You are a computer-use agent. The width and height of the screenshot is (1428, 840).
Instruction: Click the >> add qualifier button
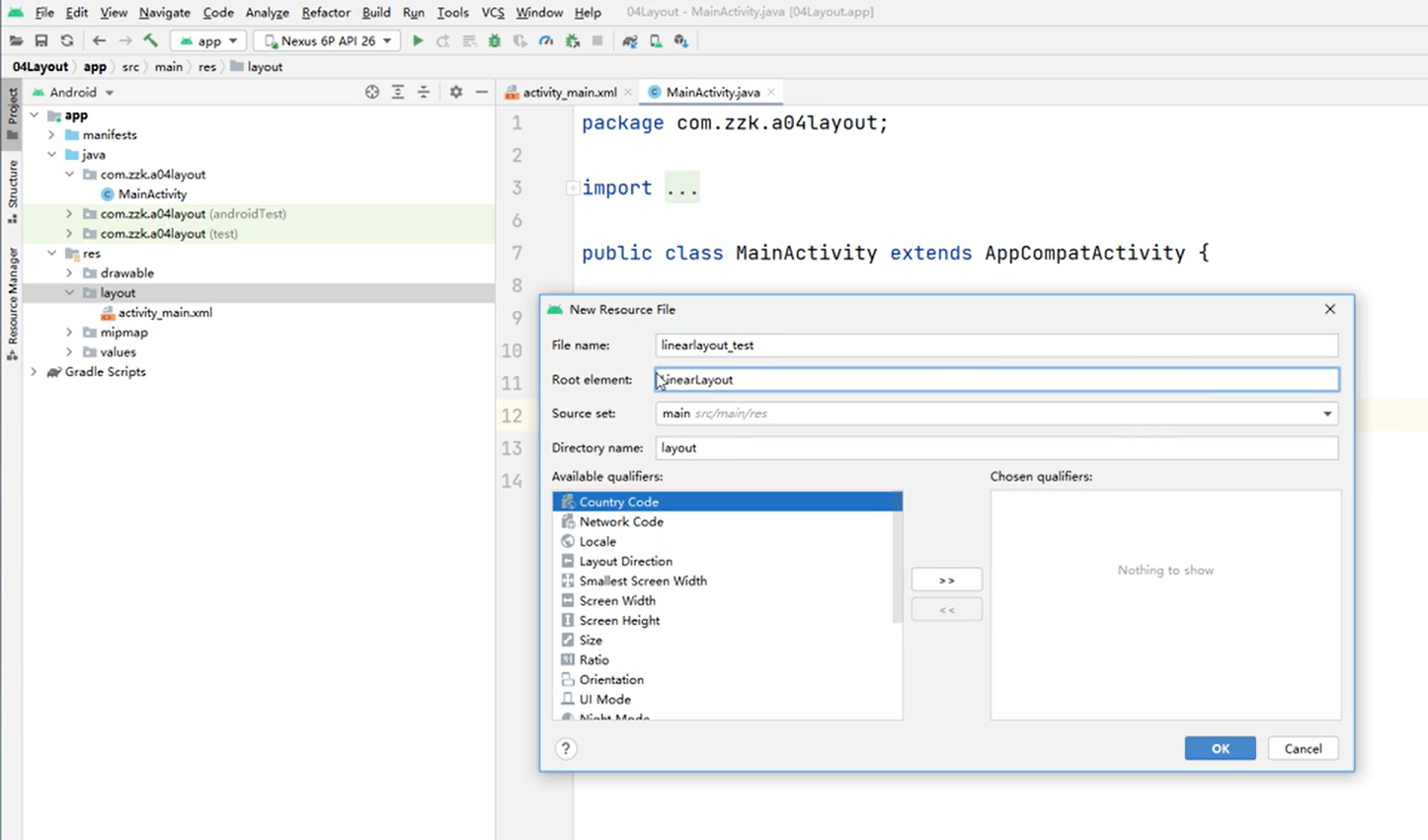pyautogui.click(x=946, y=580)
